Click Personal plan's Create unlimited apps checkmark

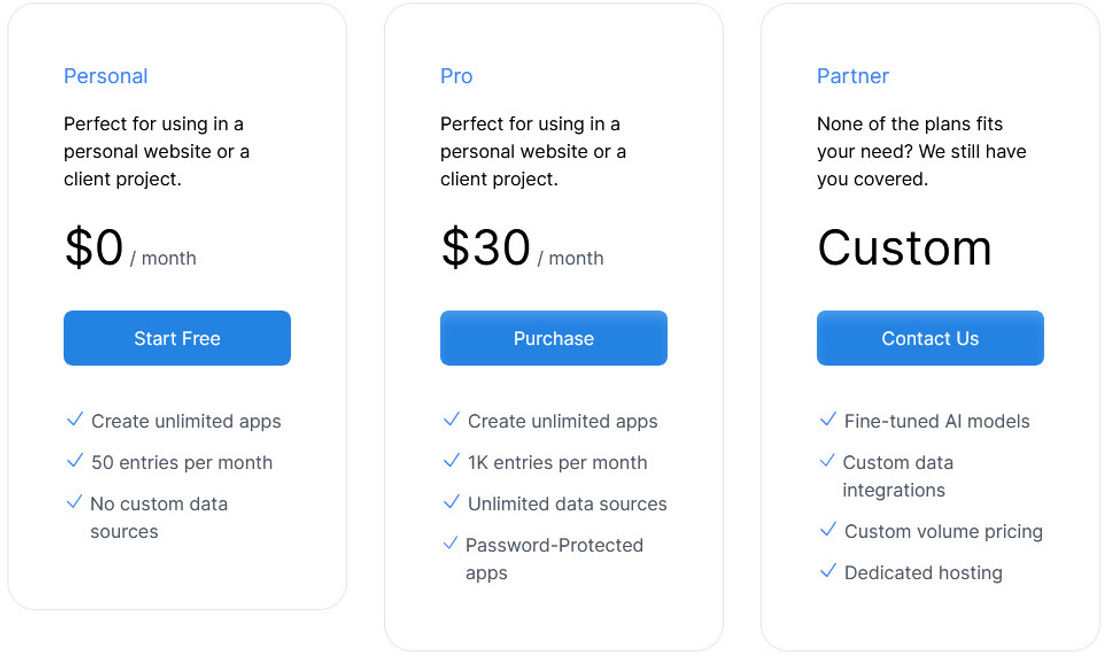[75, 419]
